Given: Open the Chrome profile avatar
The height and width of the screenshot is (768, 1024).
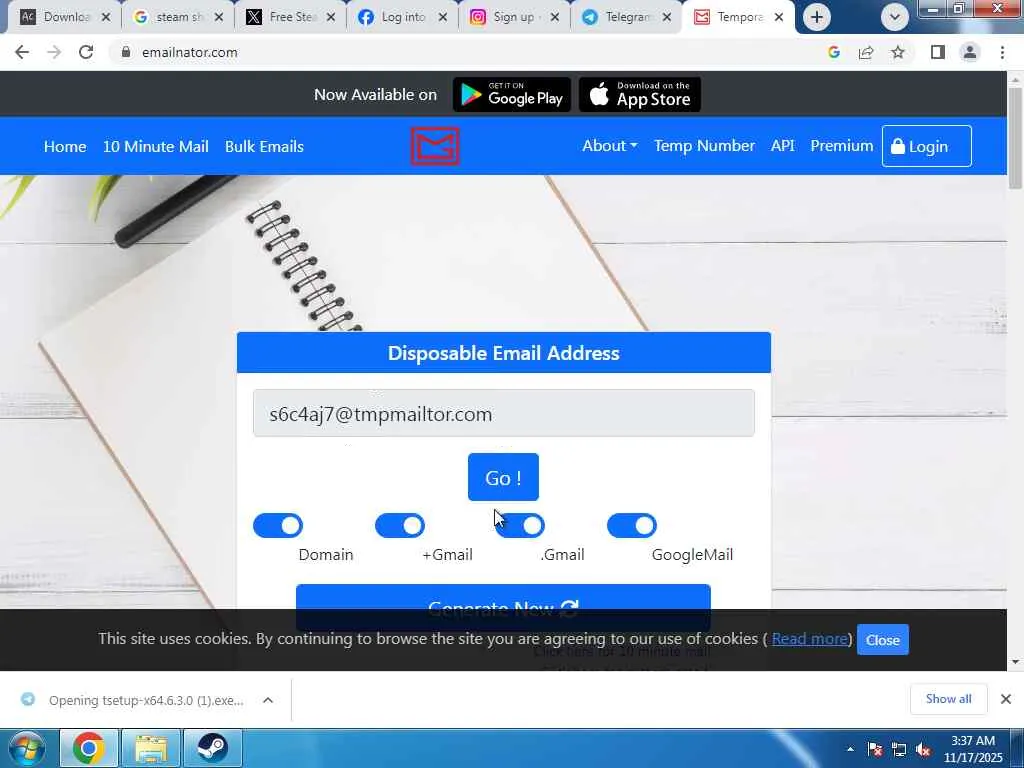Looking at the screenshot, I should pyautogui.click(x=970, y=52).
